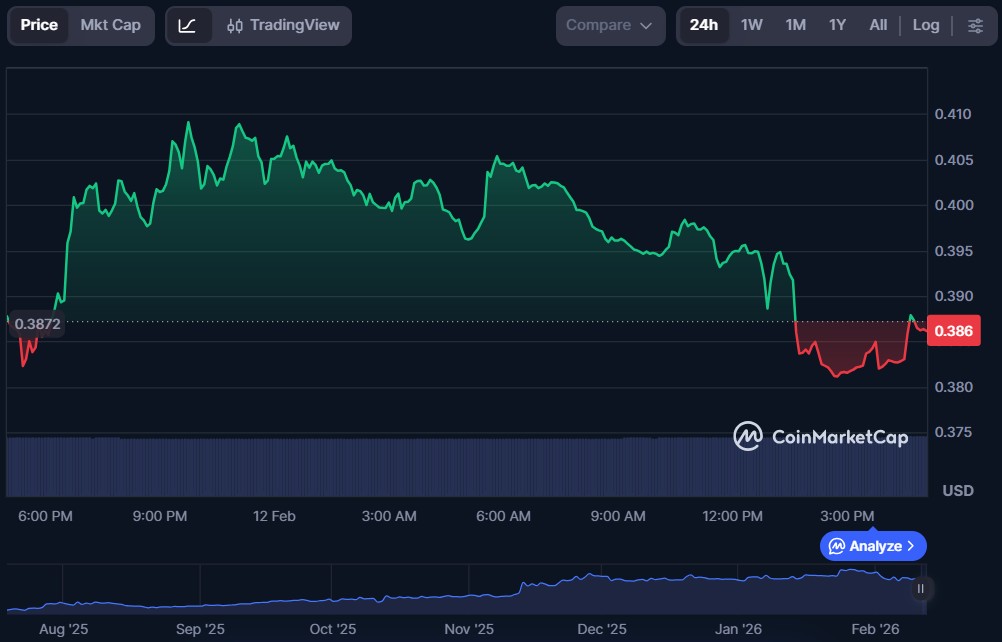This screenshot has height=642, width=1002.
Task: Select the 1M time range
Action: click(x=796, y=25)
